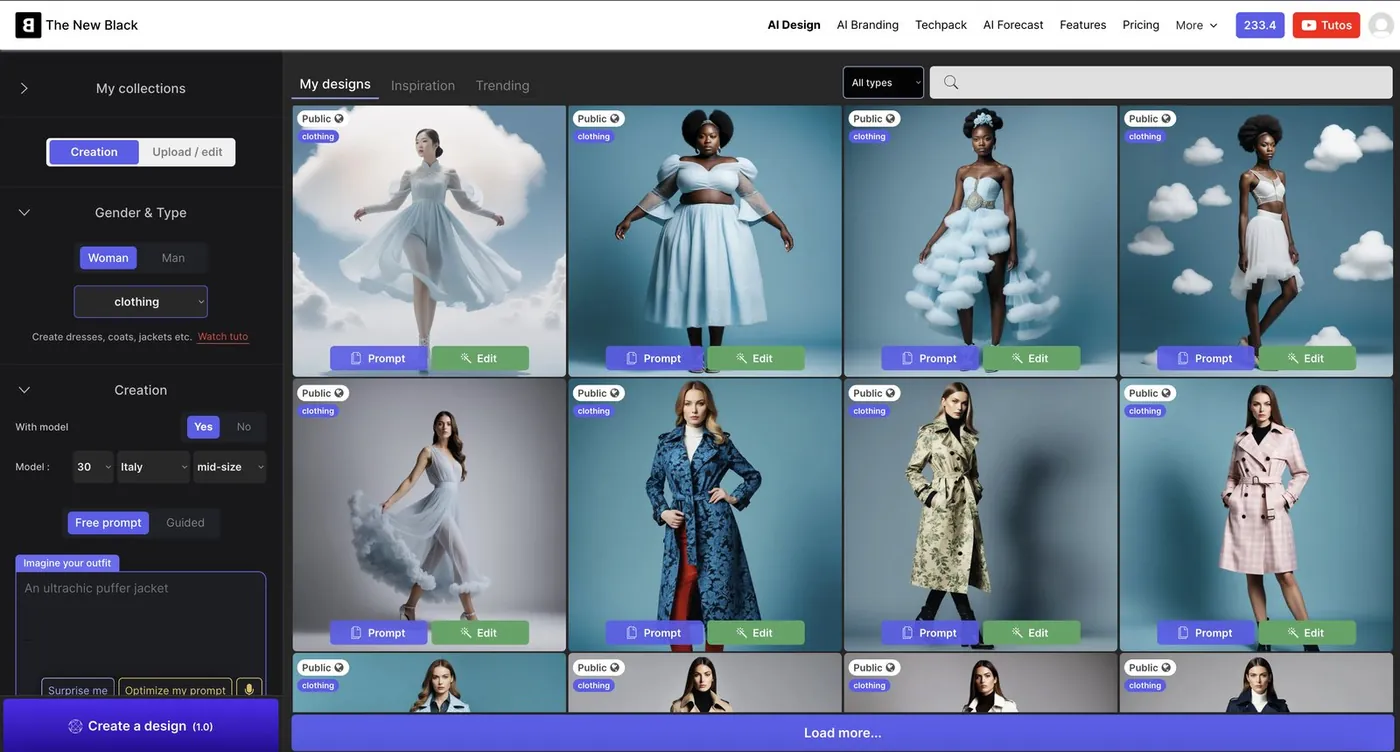Switch to Upload / edit mode
1400x752 pixels.
point(187,152)
